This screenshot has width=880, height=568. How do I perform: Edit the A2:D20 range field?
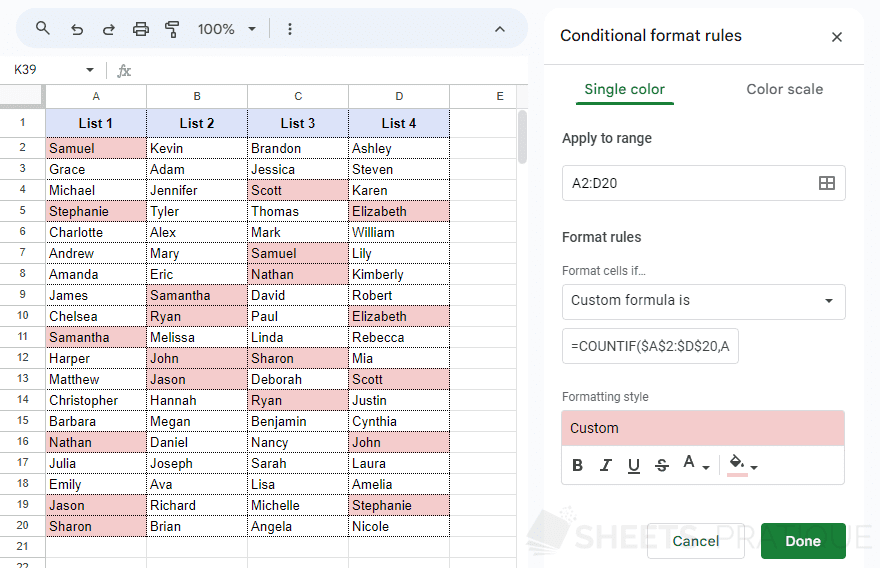pos(704,183)
